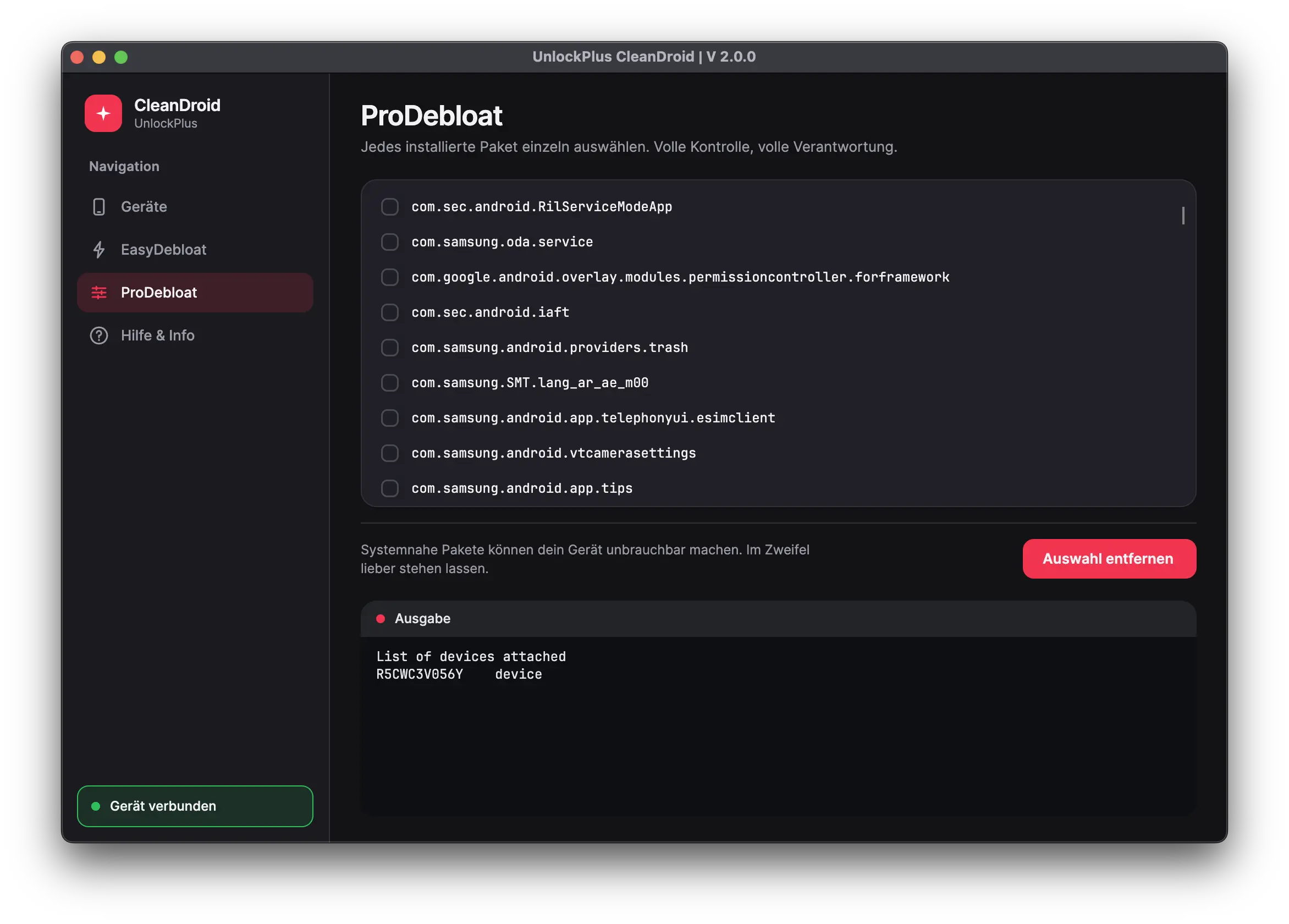This screenshot has height=924, width=1289.
Task: Click the package list scrollbar thumb
Action: point(1183,216)
